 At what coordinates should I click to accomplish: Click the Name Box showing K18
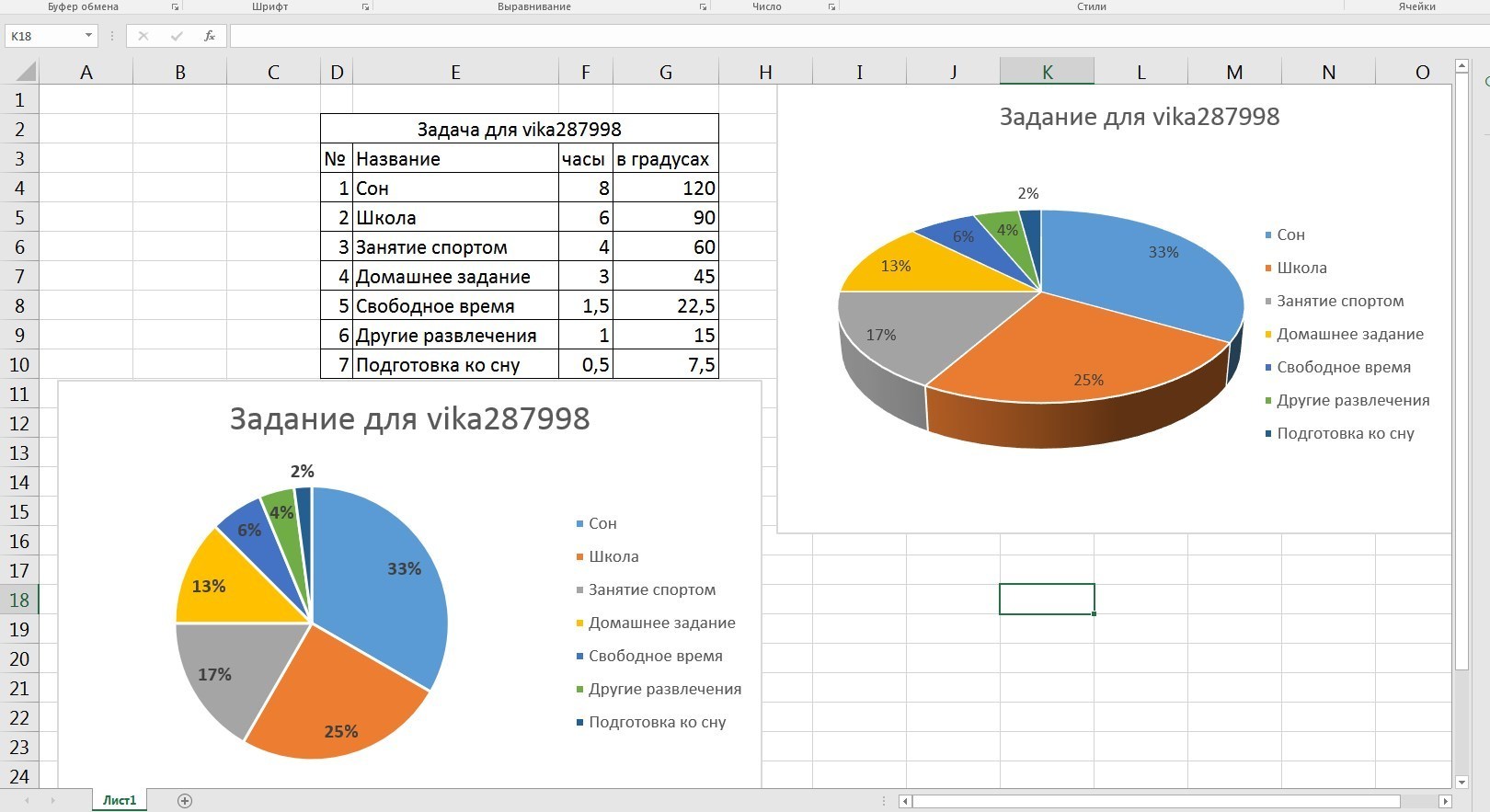pos(44,36)
